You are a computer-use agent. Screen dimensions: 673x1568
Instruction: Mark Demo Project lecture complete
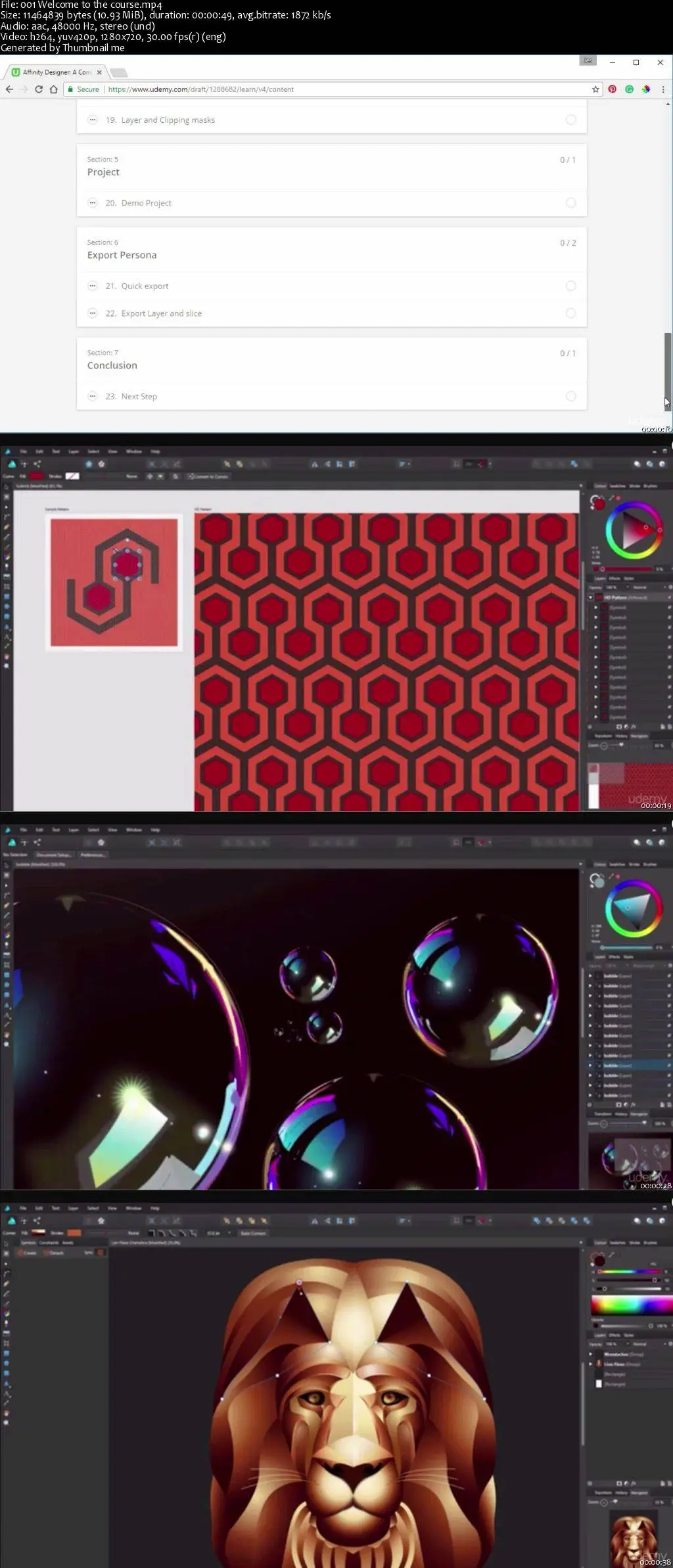(x=571, y=203)
